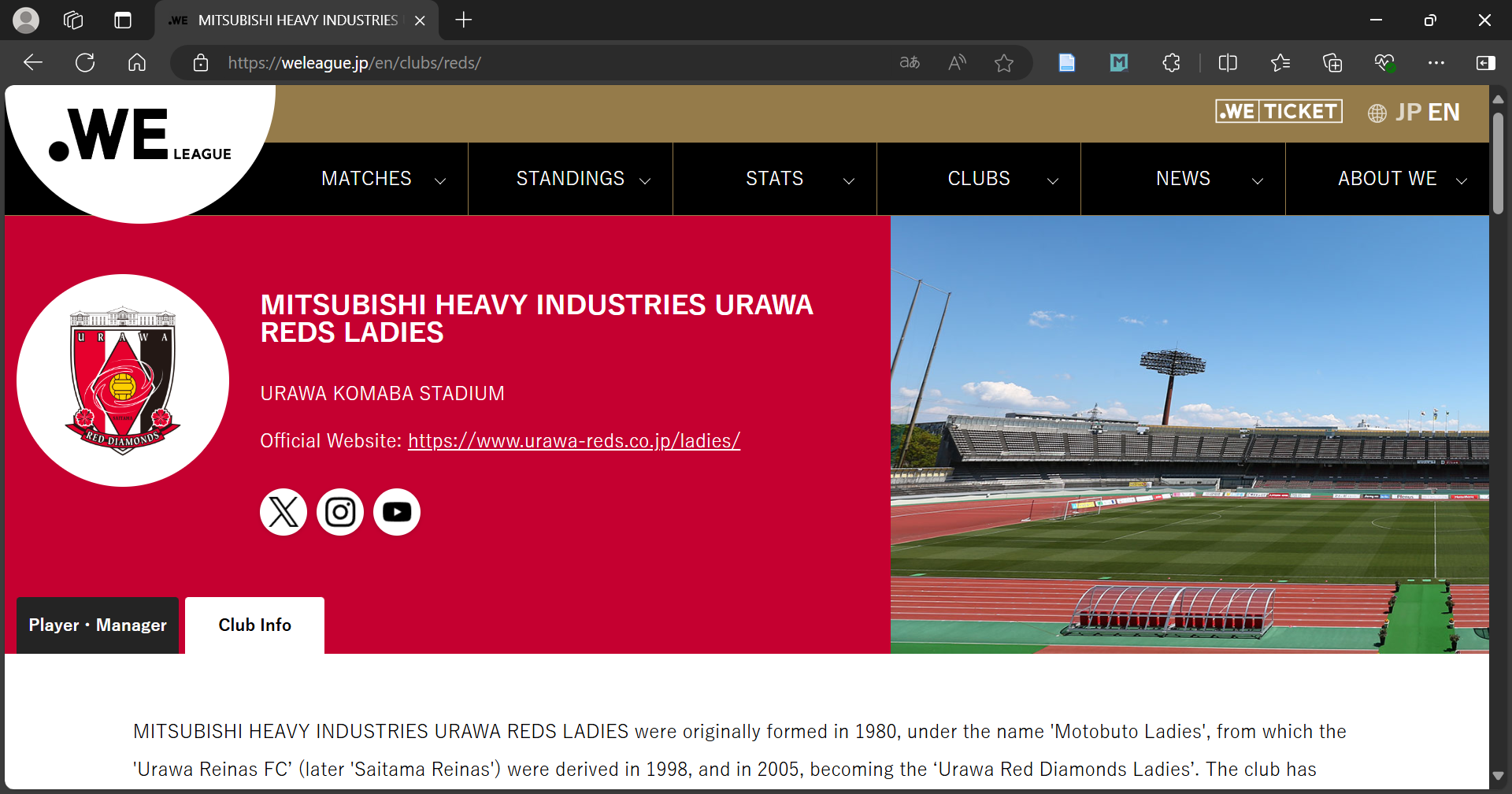Click the globe language icon
This screenshot has height=794, width=1512.
click(1377, 113)
